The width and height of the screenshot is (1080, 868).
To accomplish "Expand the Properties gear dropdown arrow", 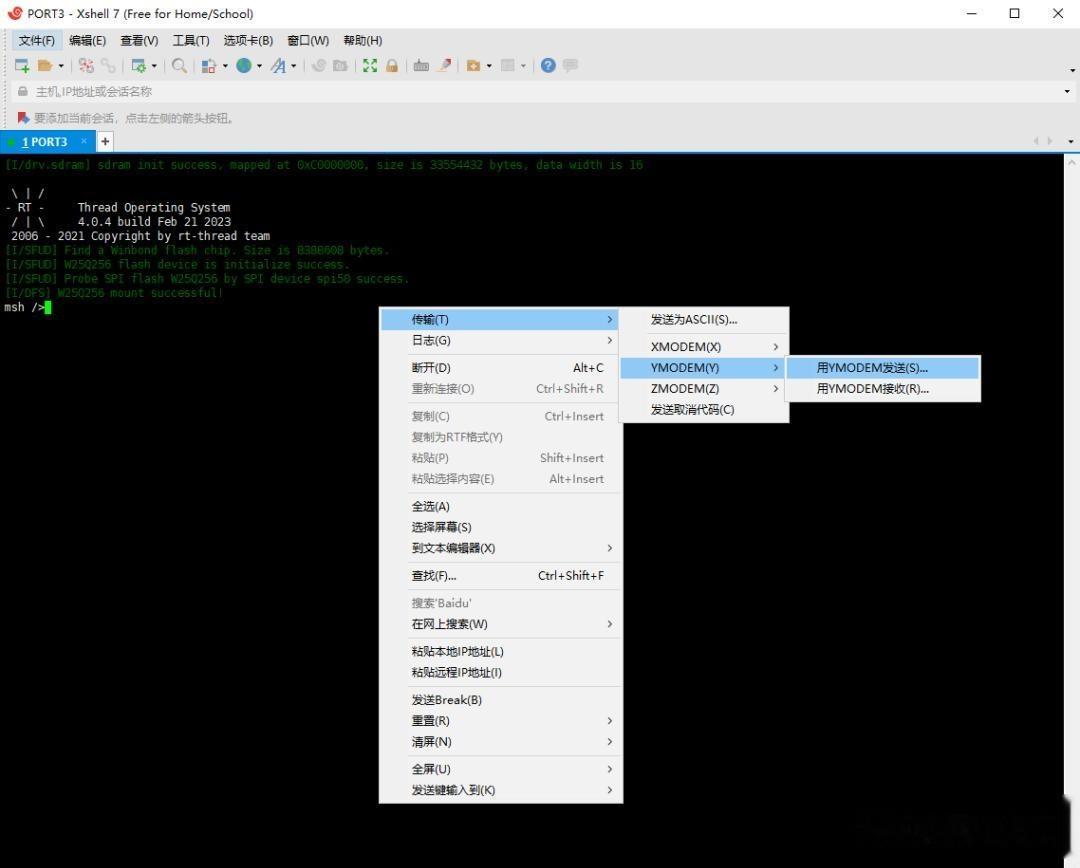I will pyautogui.click(x=154, y=66).
